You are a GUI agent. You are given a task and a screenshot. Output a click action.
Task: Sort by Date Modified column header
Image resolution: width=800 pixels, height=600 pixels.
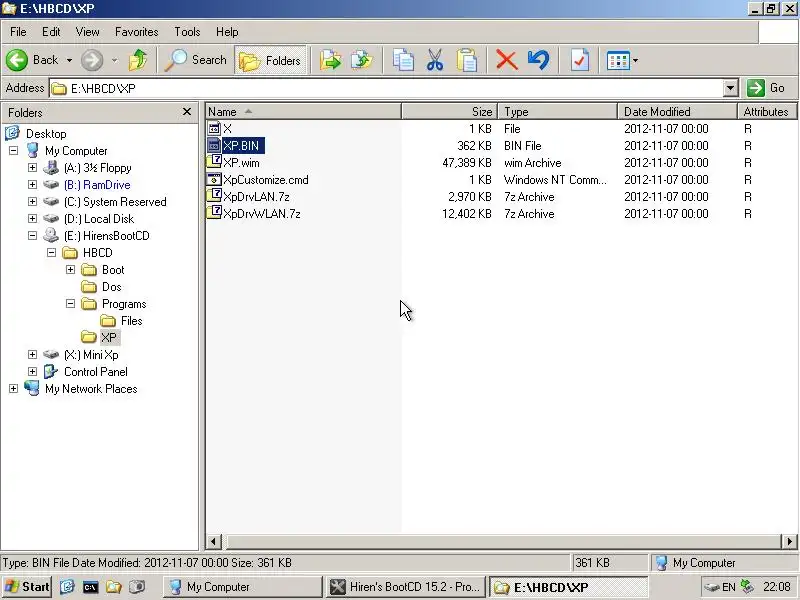click(678, 111)
